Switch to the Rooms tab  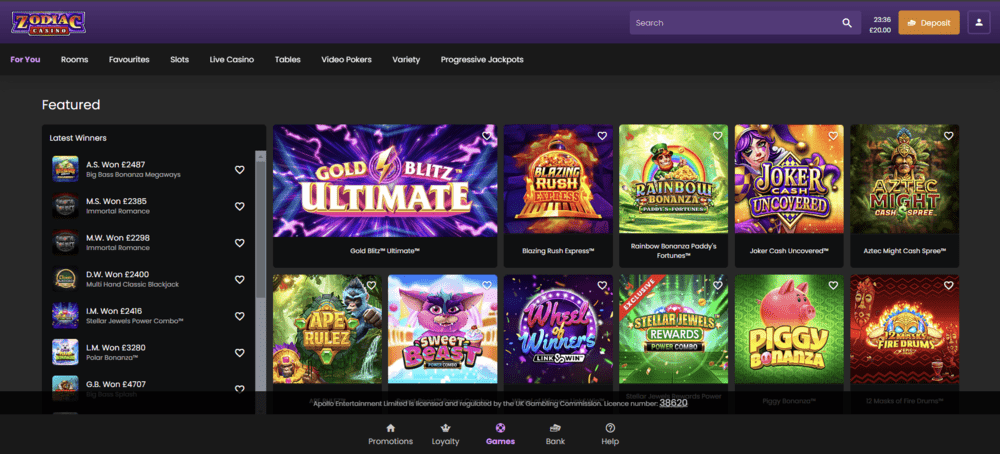(75, 59)
